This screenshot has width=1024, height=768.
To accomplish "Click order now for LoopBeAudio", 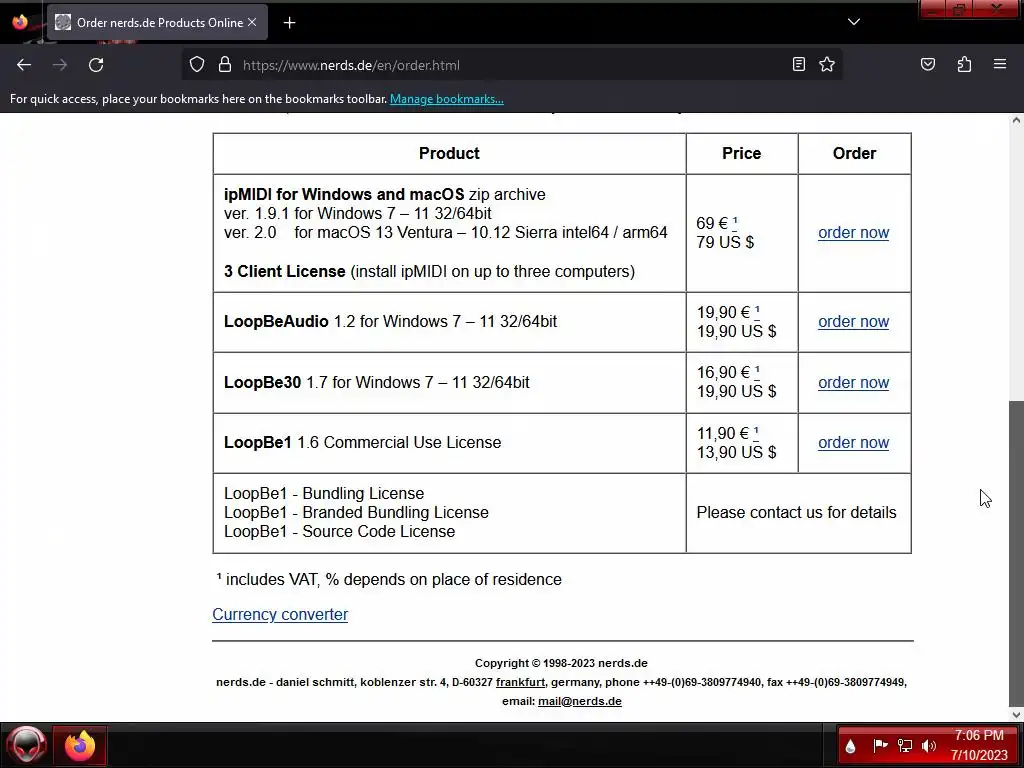I will coord(854,321).
